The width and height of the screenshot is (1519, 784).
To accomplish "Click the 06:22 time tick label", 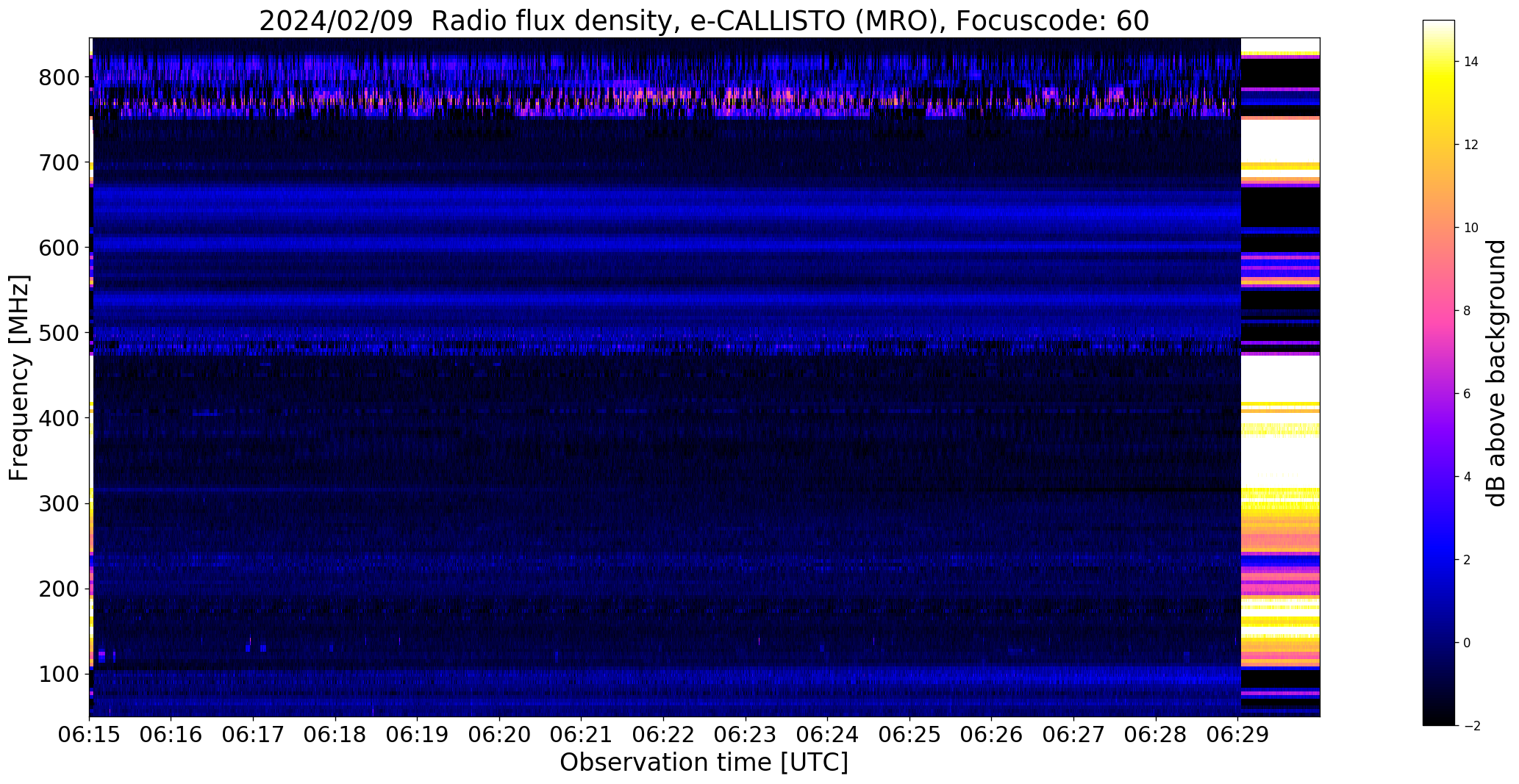I will click(663, 736).
